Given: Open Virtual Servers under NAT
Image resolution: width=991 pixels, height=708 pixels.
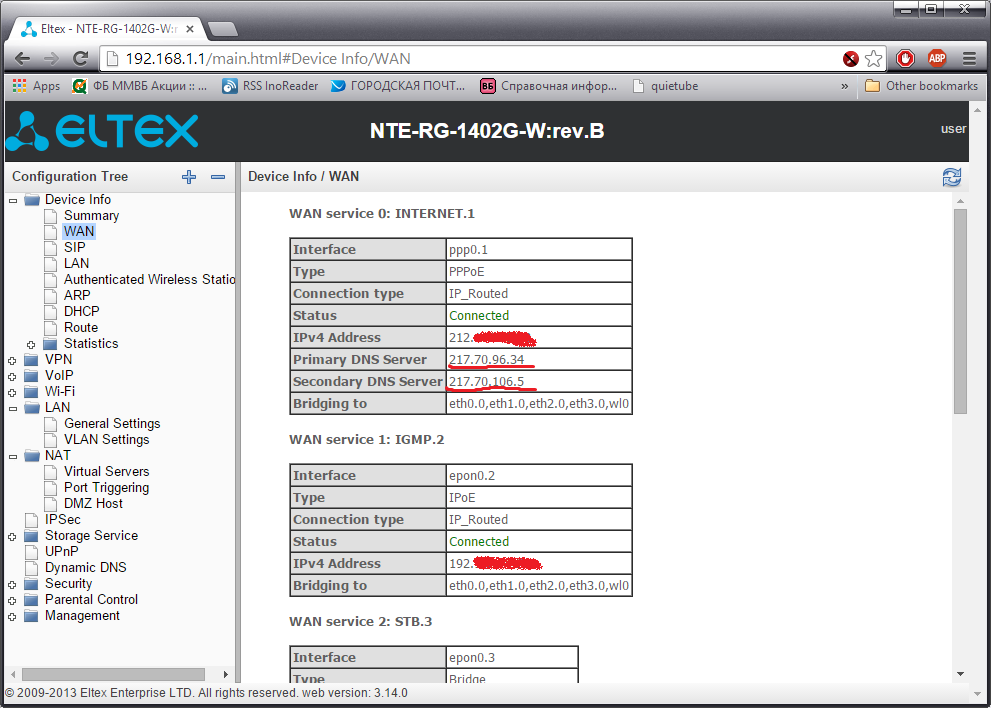Looking at the screenshot, I should (x=107, y=472).
